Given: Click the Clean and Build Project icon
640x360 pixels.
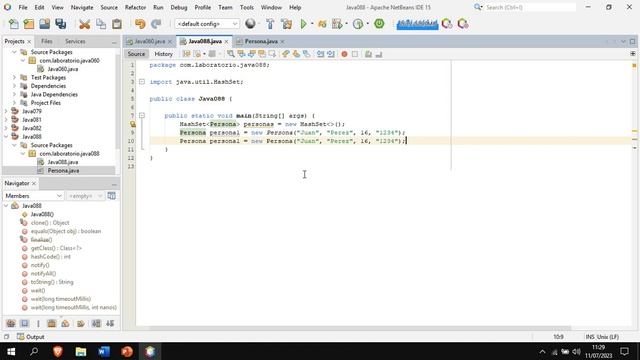Looking at the screenshot, I should pyautogui.click(x=287, y=24).
